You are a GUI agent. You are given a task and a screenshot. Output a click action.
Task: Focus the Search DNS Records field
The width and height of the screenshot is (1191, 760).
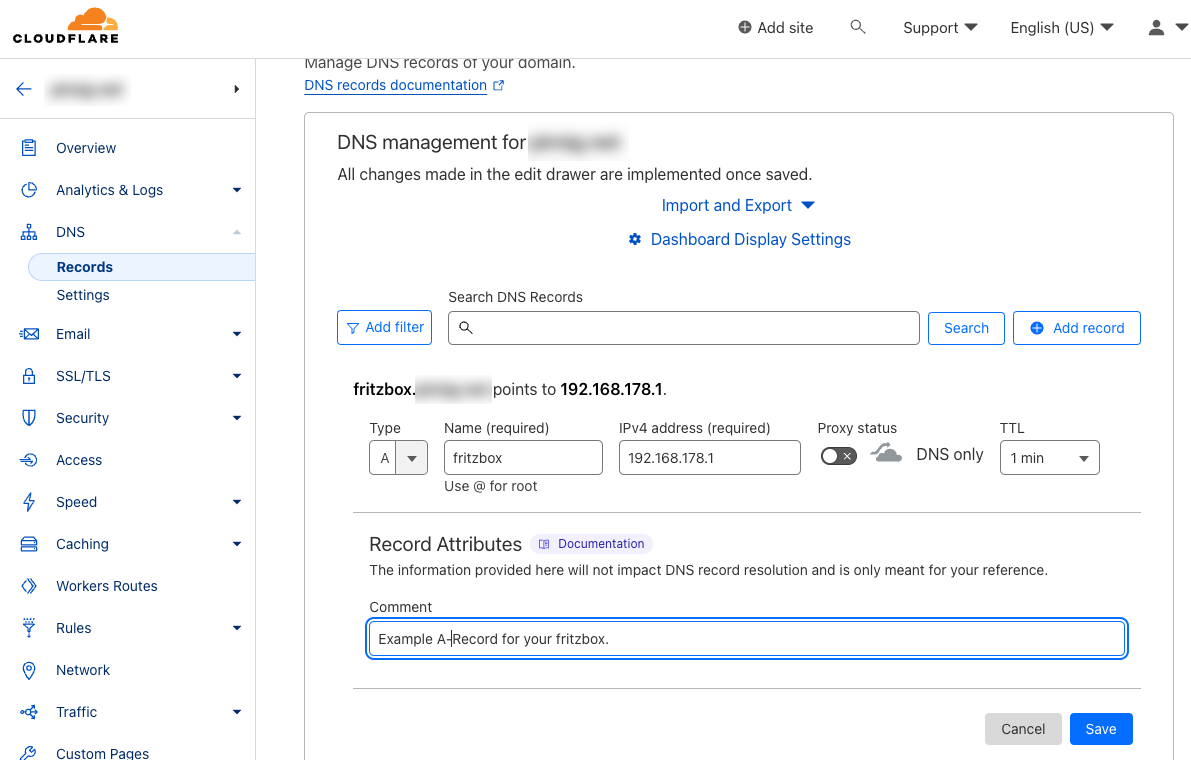[x=684, y=328]
